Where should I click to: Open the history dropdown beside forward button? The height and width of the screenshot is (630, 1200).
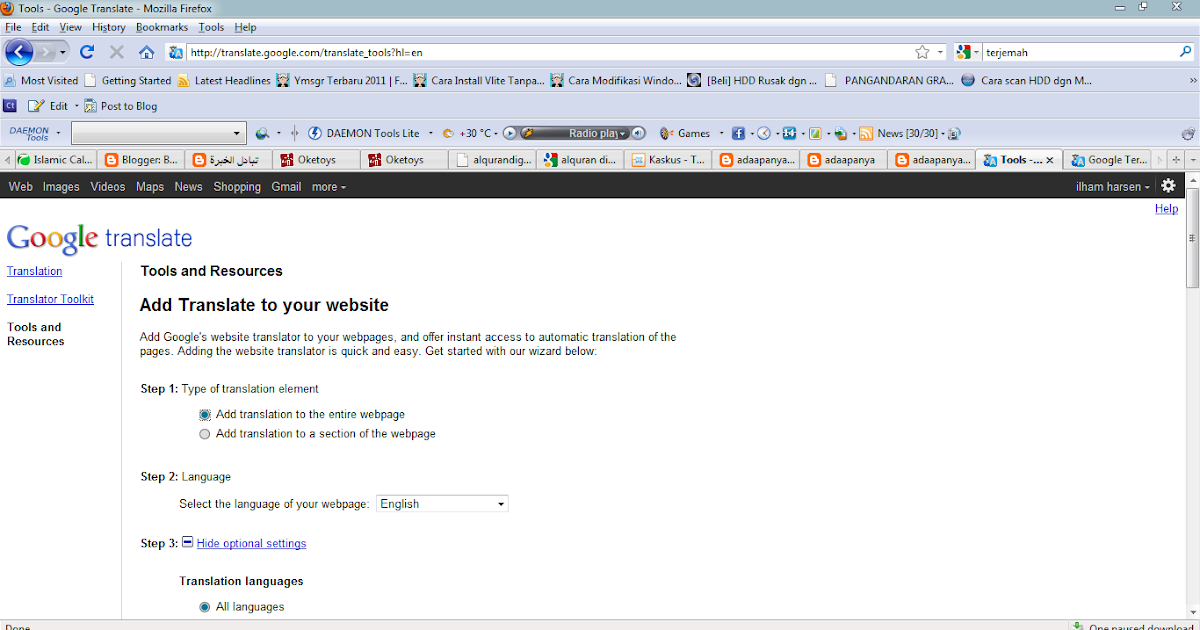pyautogui.click(x=63, y=52)
